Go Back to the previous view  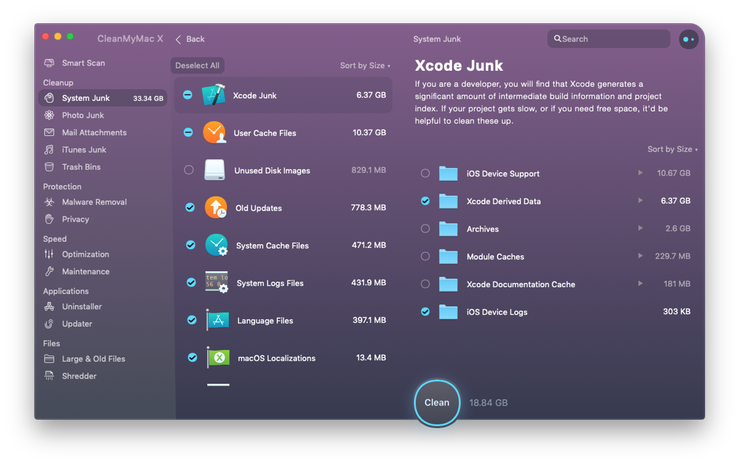[x=190, y=39]
